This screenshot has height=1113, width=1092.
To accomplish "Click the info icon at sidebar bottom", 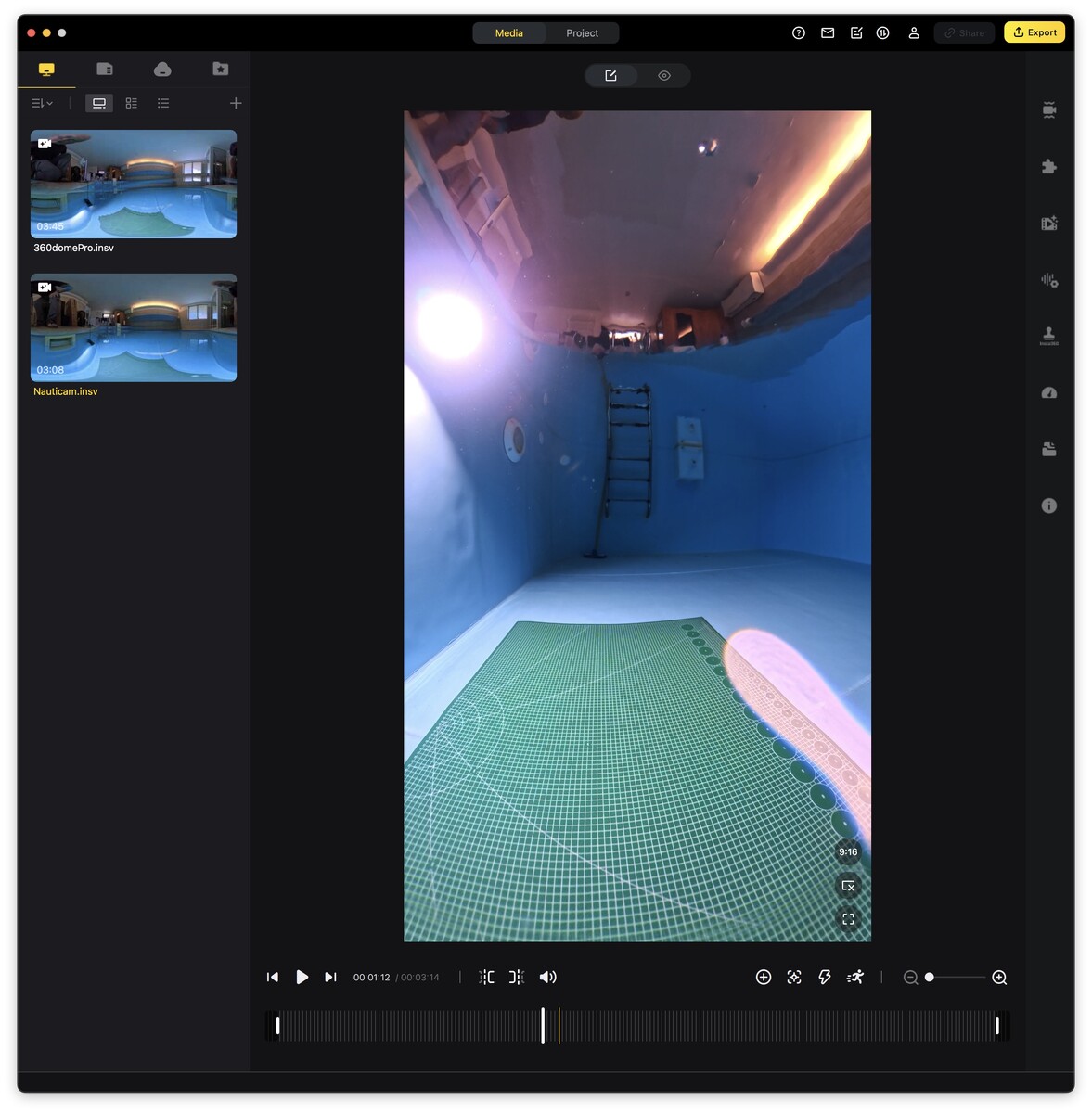I will [x=1048, y=505].
